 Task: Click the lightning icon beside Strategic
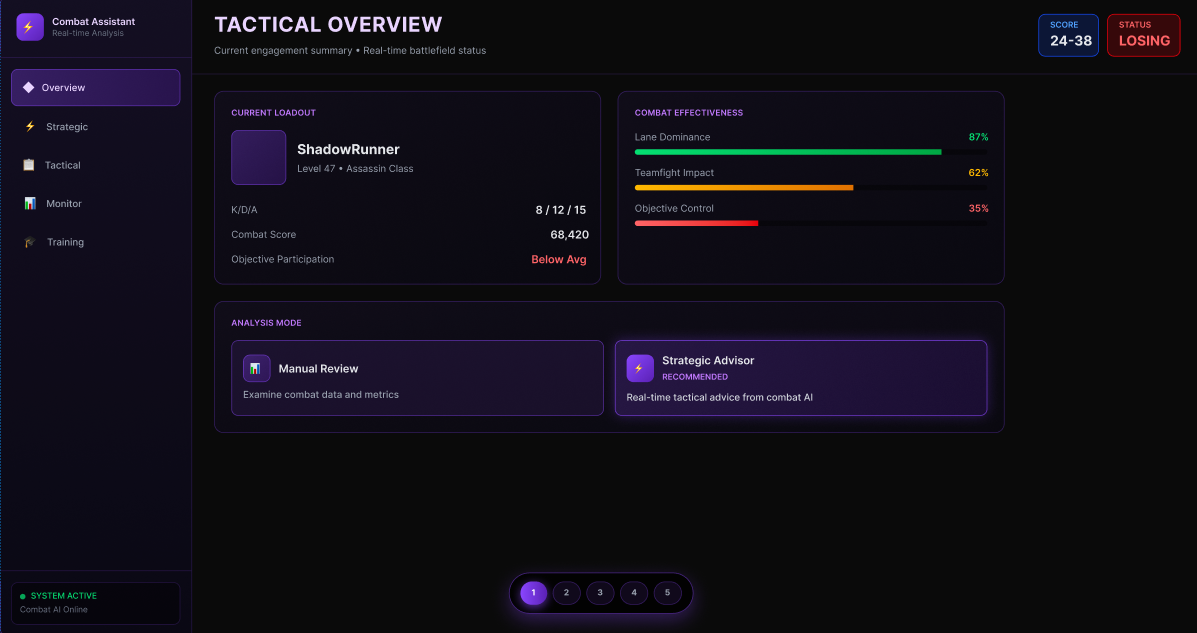coord(30,127)
